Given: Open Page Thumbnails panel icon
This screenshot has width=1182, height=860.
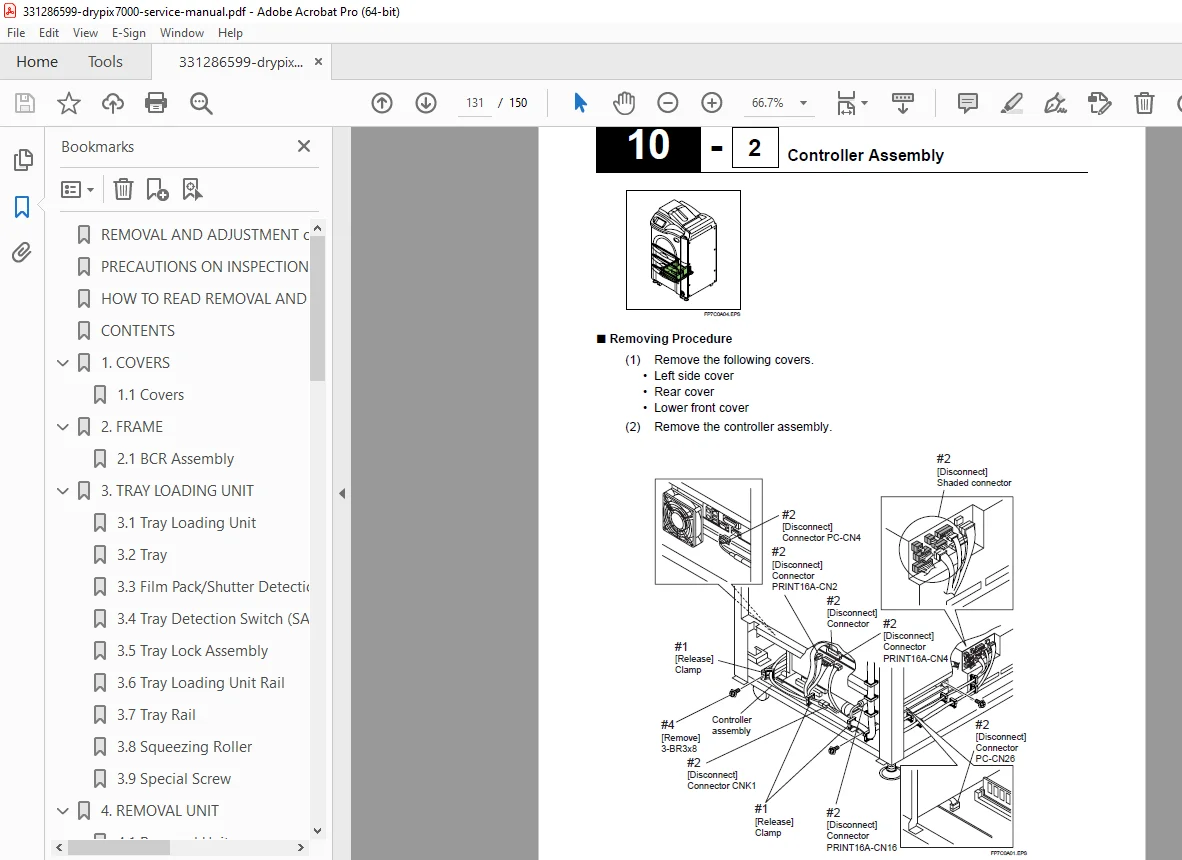Looking at the screenshot, I should coord(23,160).
